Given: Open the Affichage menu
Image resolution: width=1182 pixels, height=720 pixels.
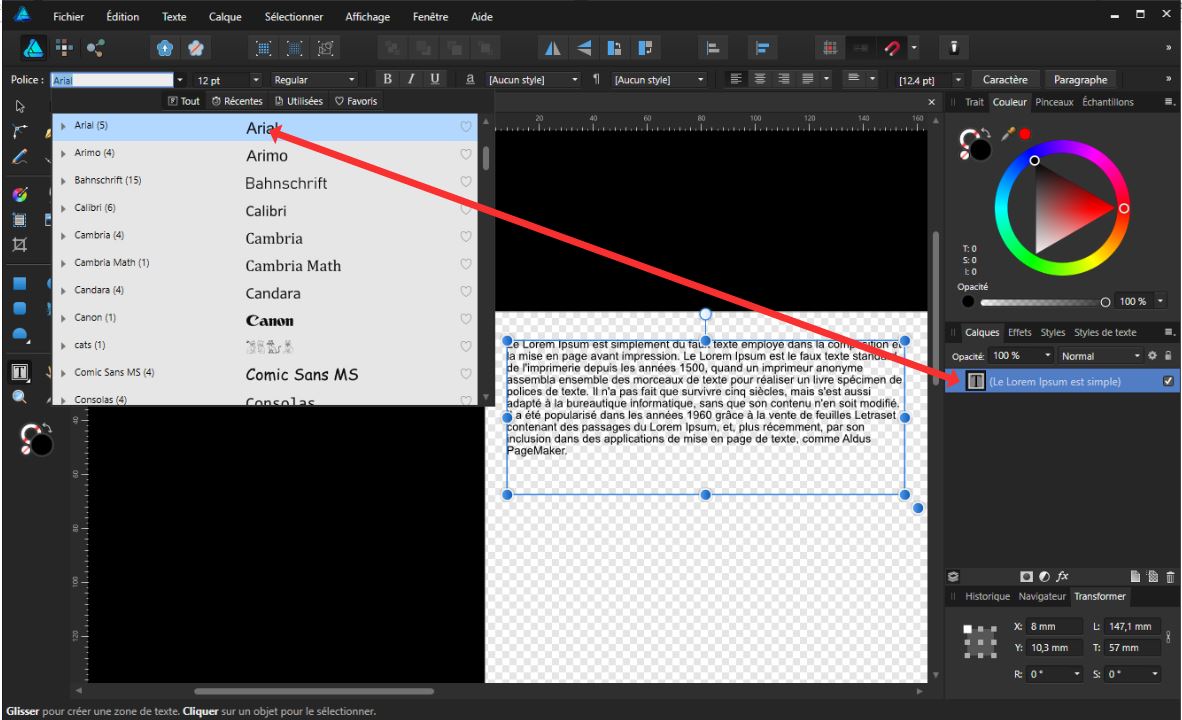Looking at the screenshot, I should click(x=368, y=16).
